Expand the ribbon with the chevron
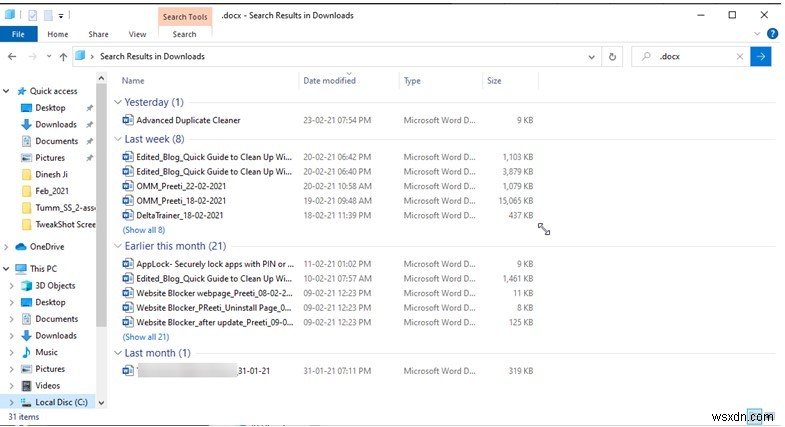 click(x=757, y=34)
